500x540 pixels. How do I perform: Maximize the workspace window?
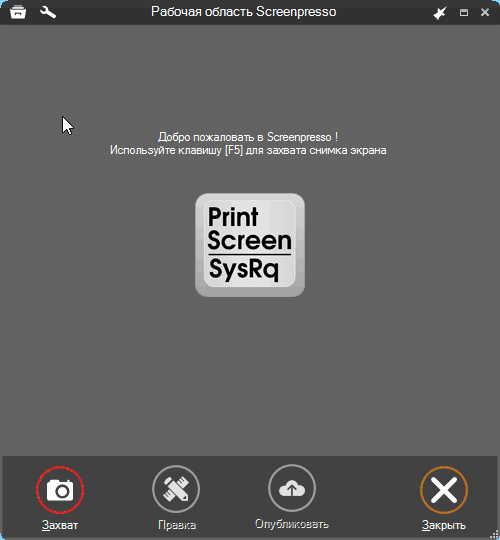tap(464, 13)
